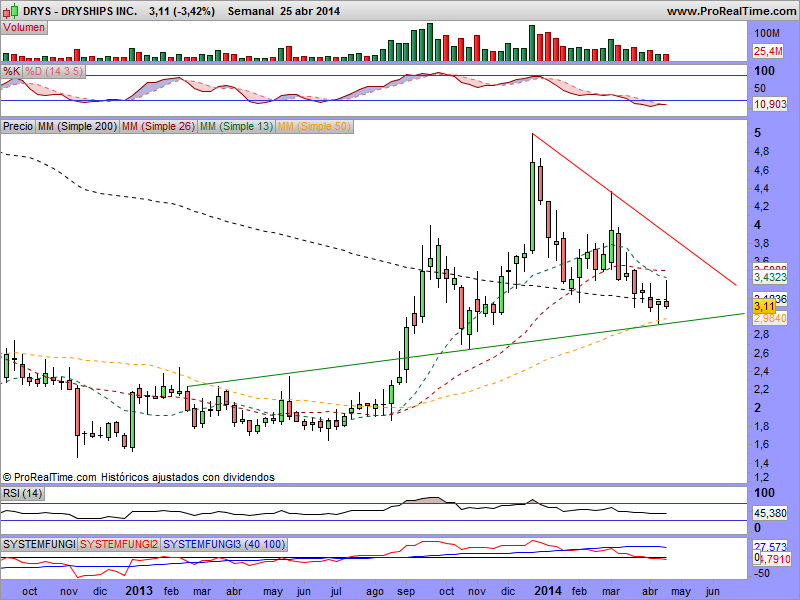Click the Semanal 25 abr 2014 text
This screenshot has width=800, height=600.
coord(284,11)
